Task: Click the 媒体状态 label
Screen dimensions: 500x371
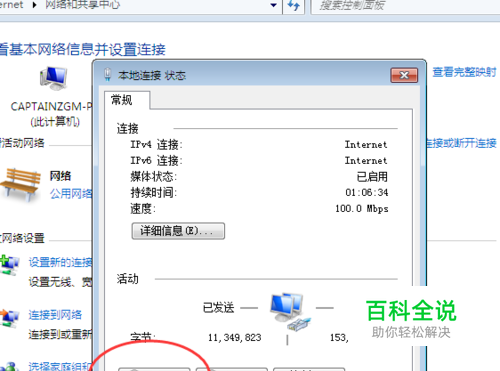Action: [x=153, y=177]
